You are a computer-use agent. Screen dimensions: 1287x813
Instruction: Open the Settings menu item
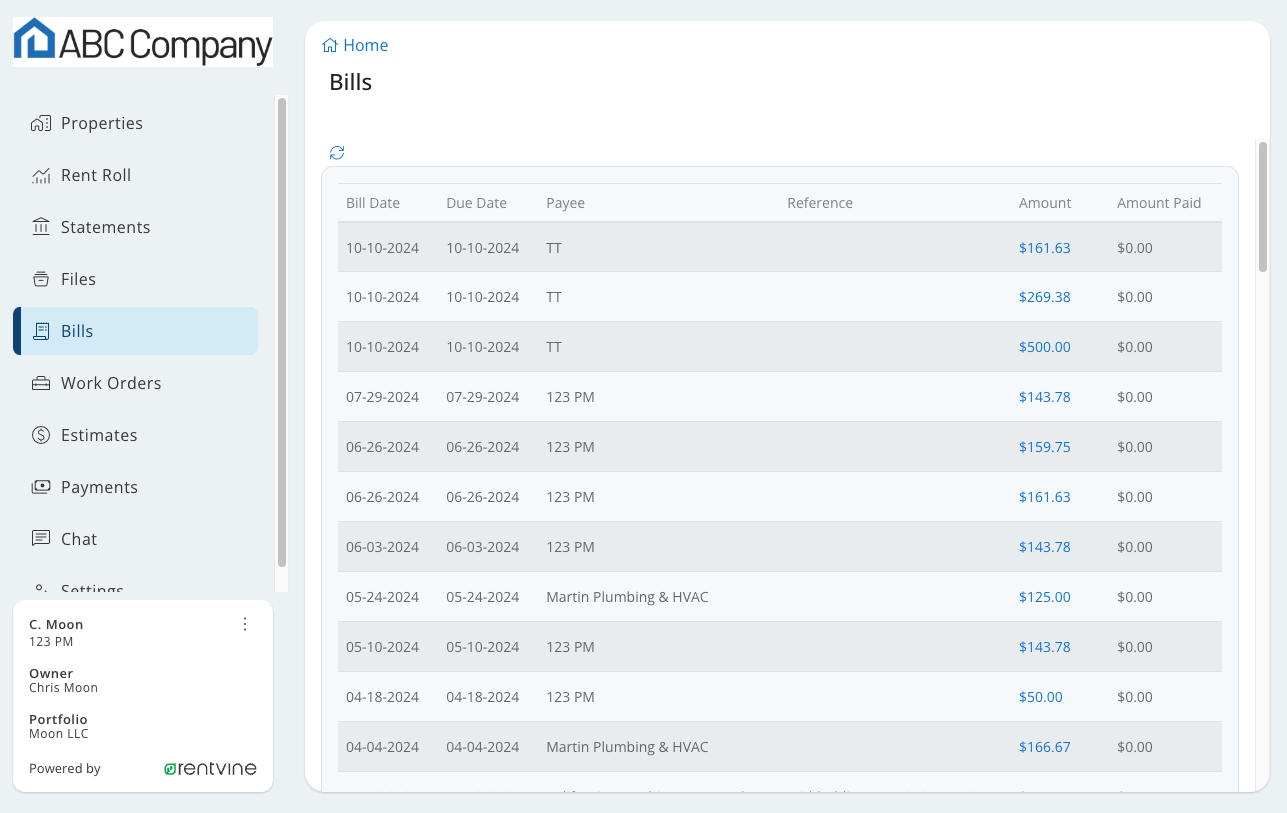pyautogui.click(x=92, y=588)
